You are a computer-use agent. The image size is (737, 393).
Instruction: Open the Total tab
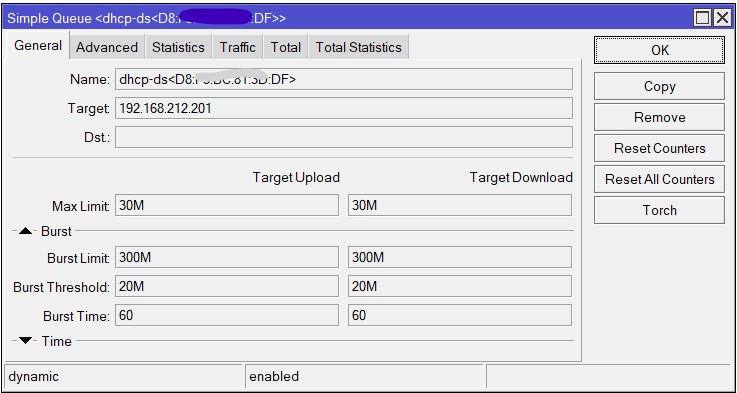click(x=285, y=47)
